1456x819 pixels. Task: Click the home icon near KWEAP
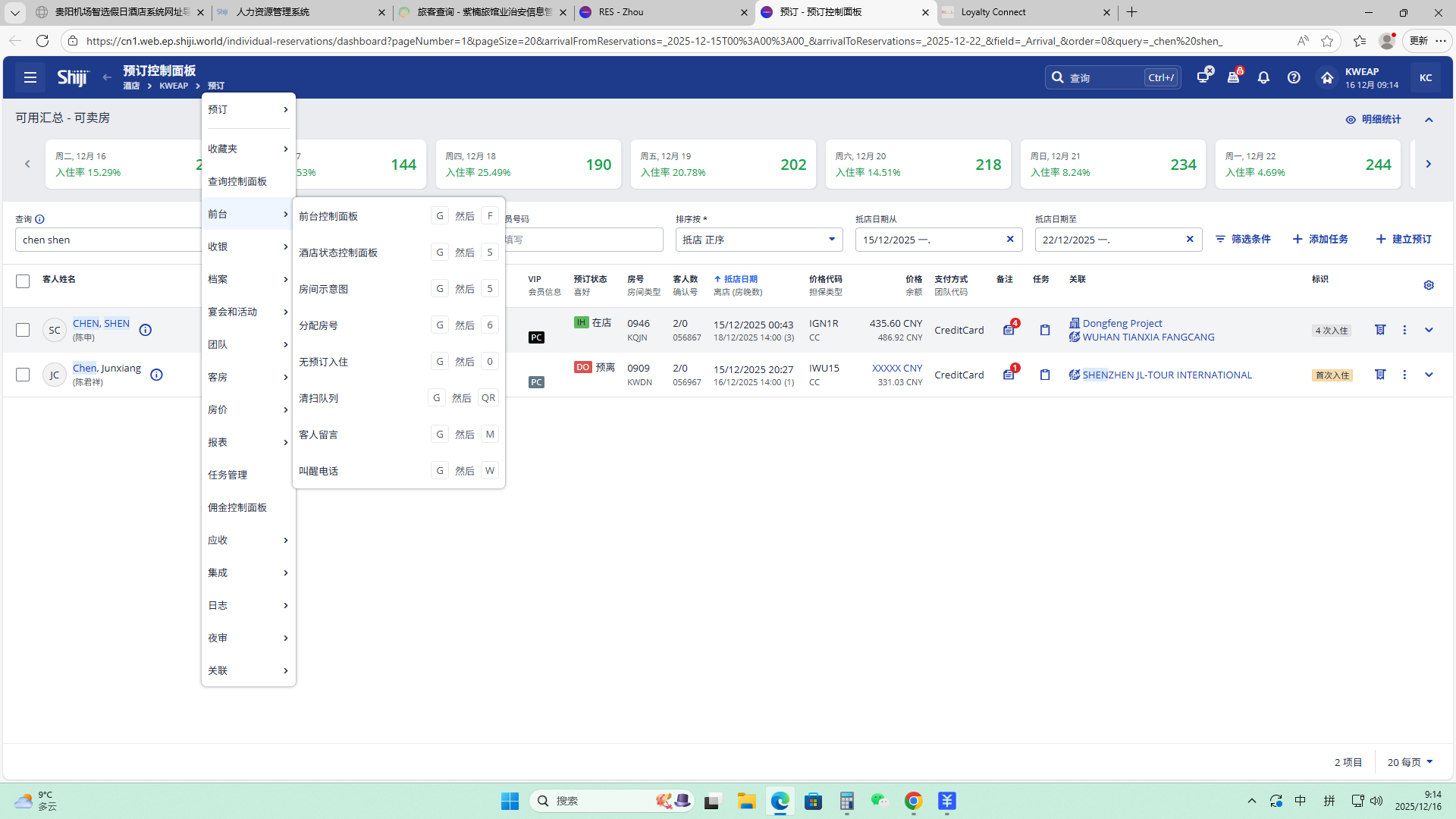[1326, 77]
